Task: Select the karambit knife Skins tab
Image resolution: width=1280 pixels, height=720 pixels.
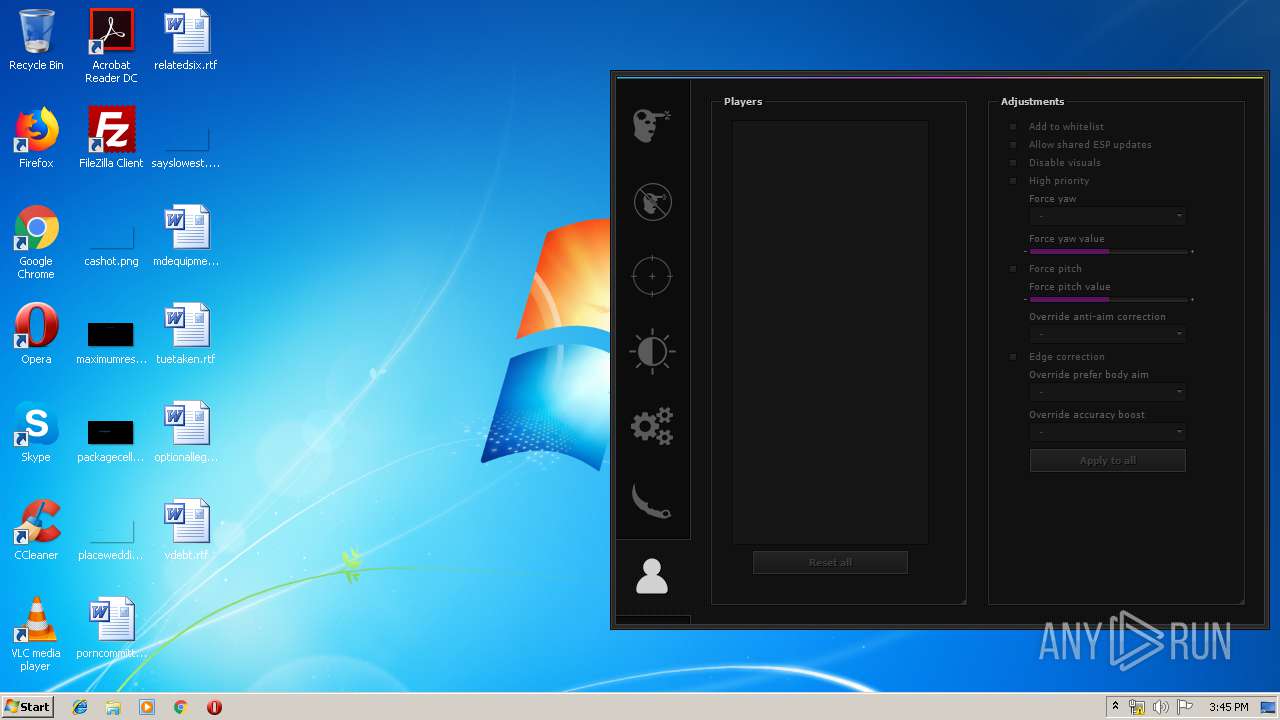Action: [x=652, y=501]
